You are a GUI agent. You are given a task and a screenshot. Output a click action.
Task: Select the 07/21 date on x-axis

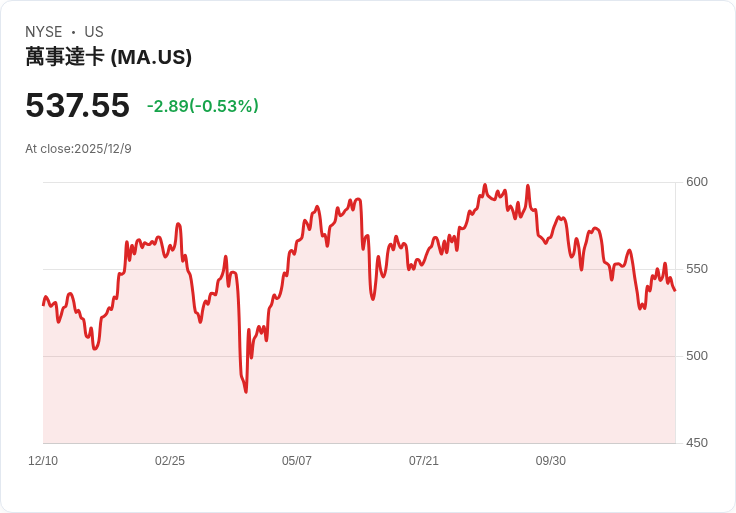coord(424,460)
